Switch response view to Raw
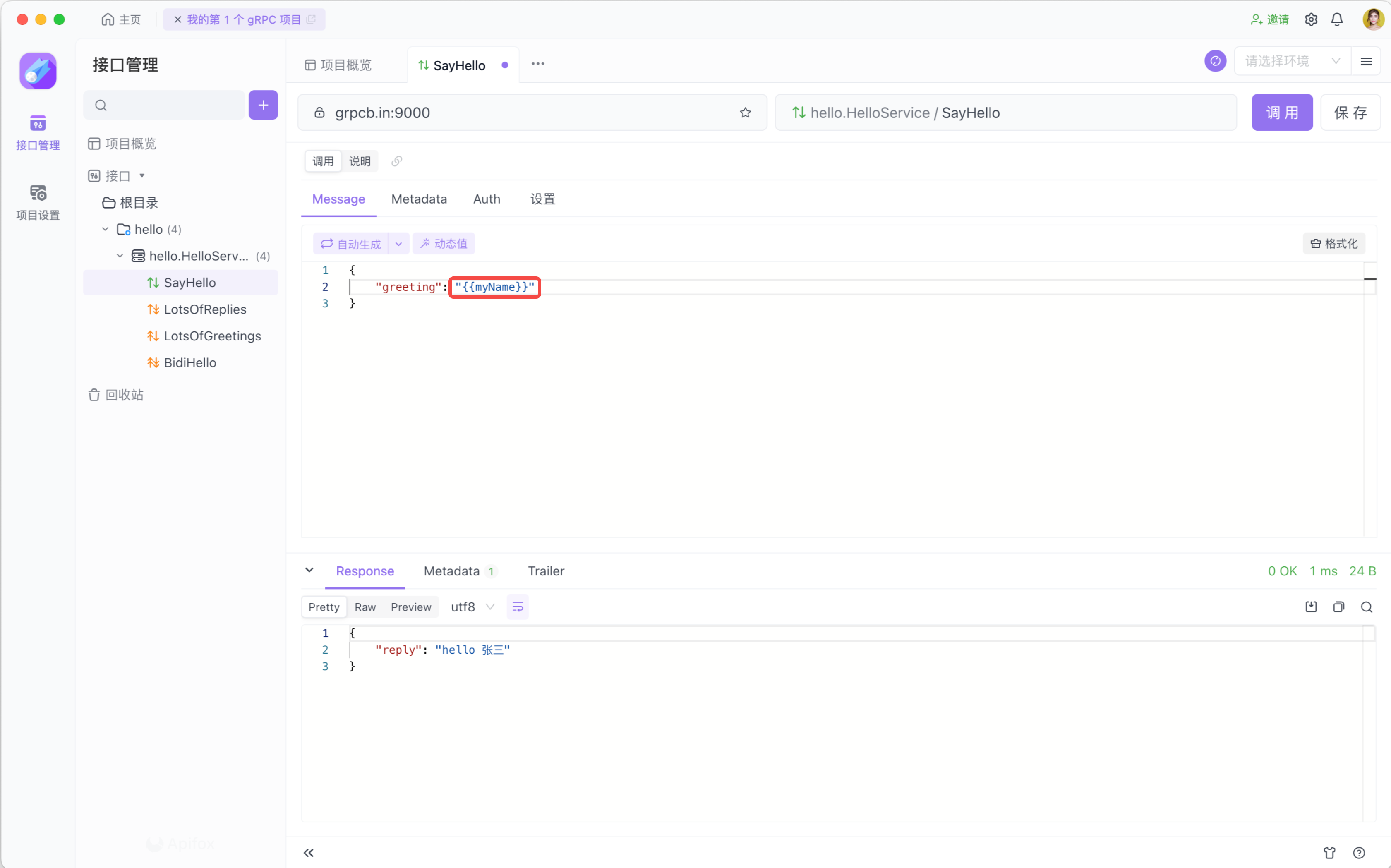 [x=365, y=607]
